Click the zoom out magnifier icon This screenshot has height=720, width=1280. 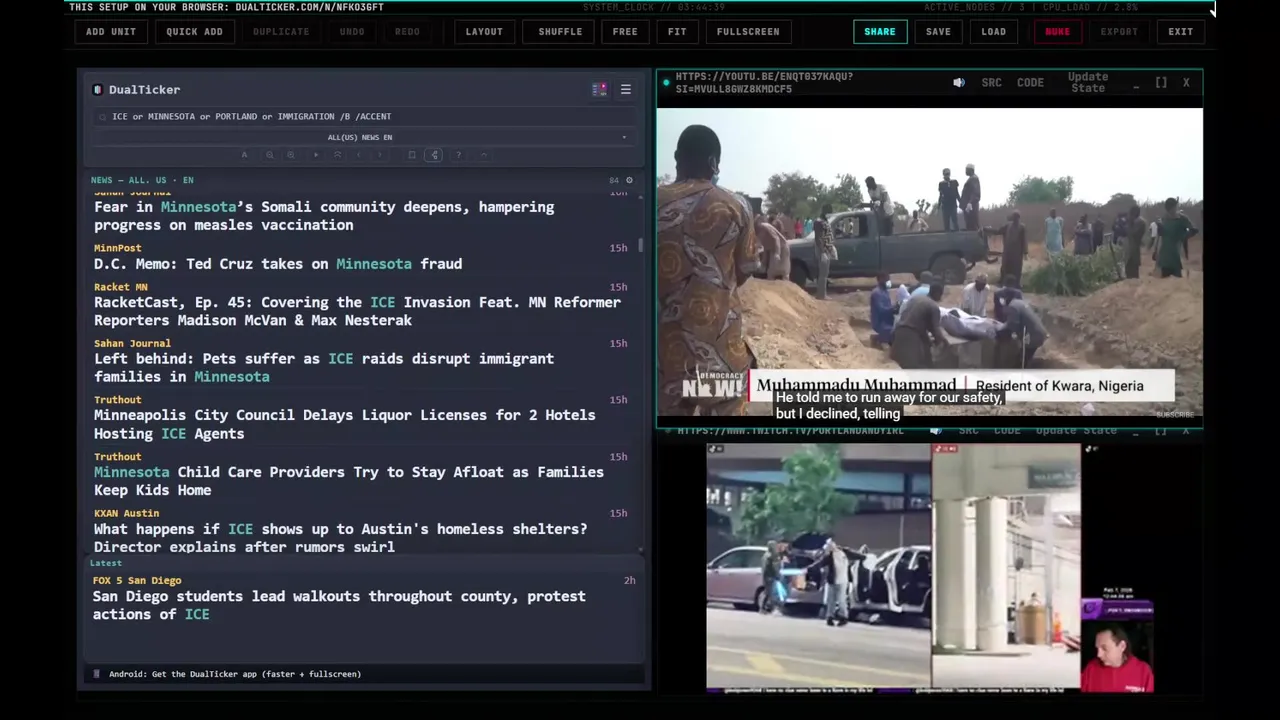click(270, 155)
